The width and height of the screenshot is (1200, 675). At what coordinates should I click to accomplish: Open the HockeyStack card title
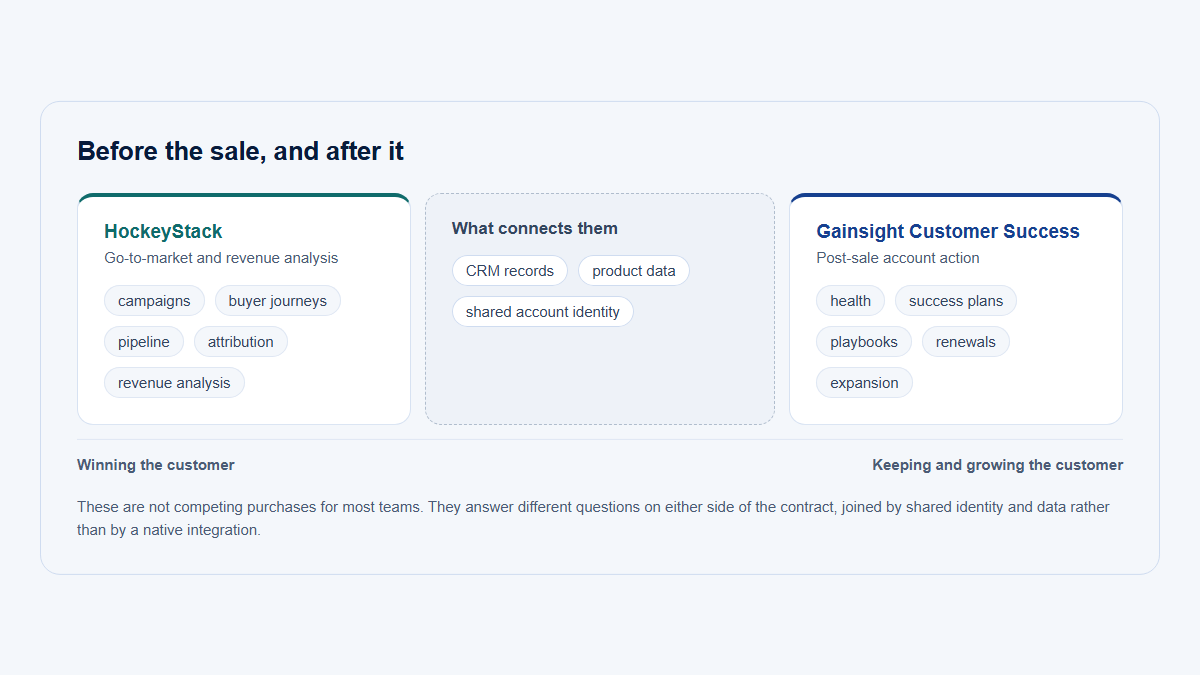click(163, 231)
